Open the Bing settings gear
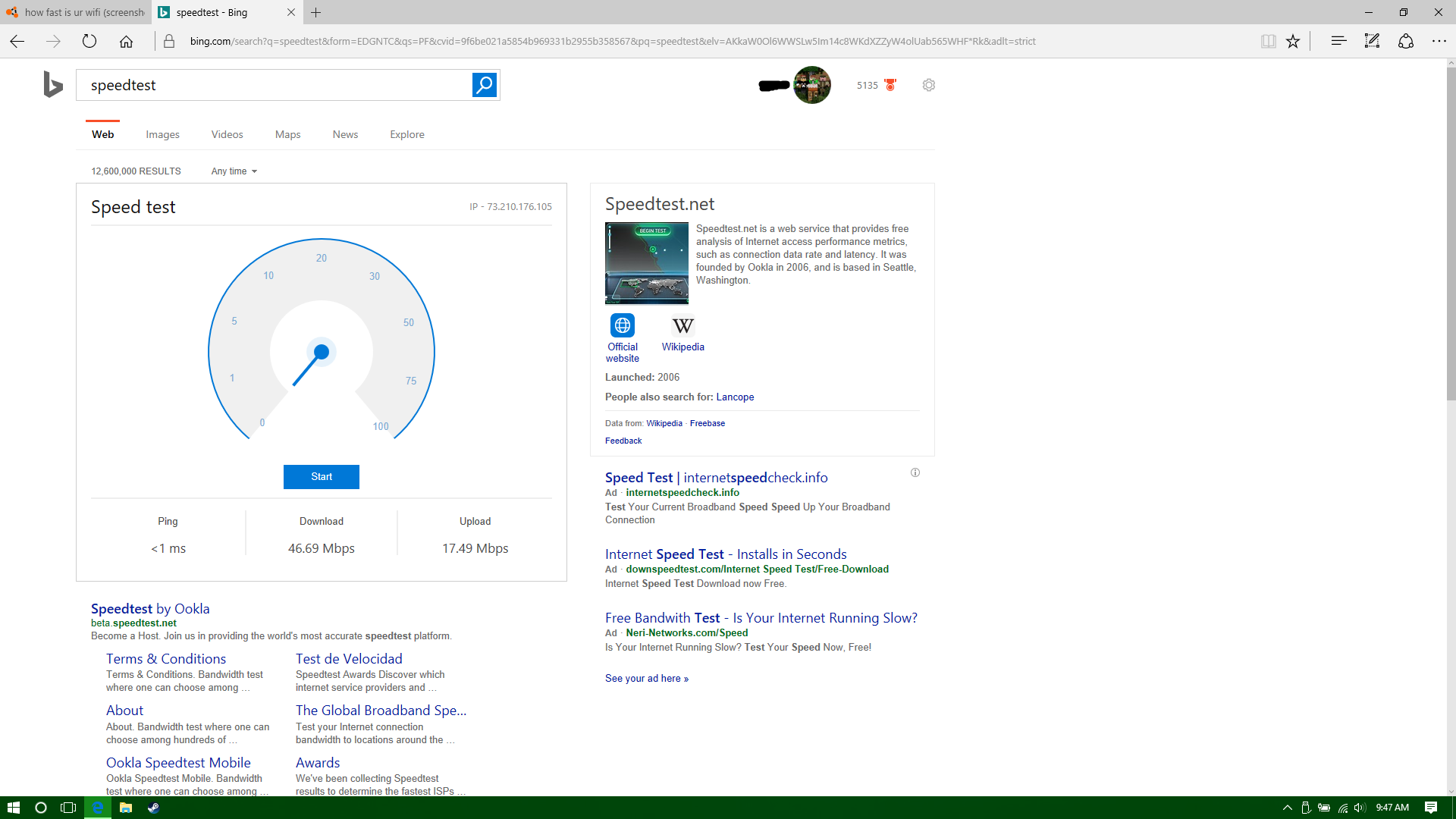This screenshot has width=1456, height=819. point(929,85)
